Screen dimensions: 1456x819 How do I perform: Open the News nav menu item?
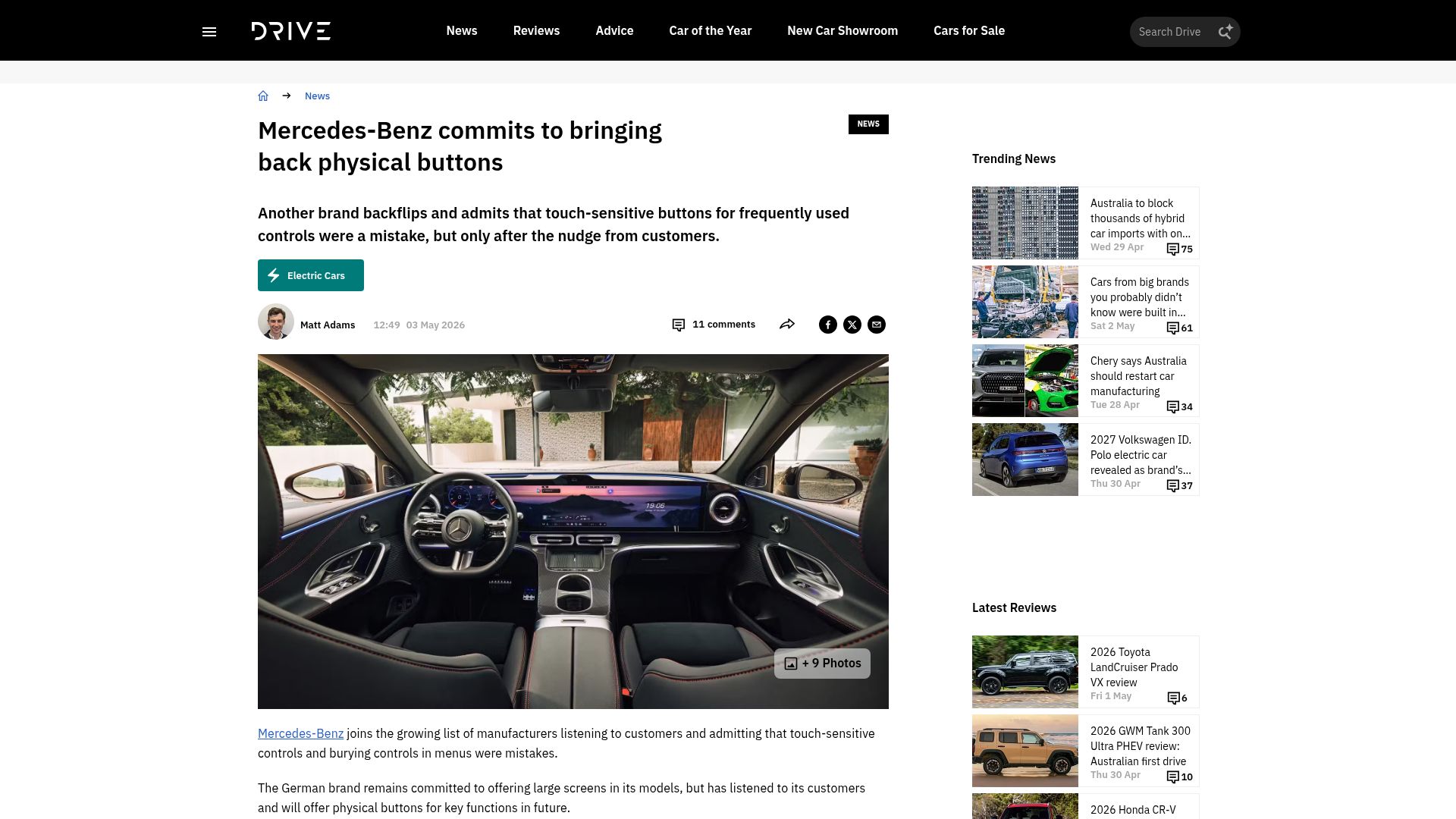462,30
